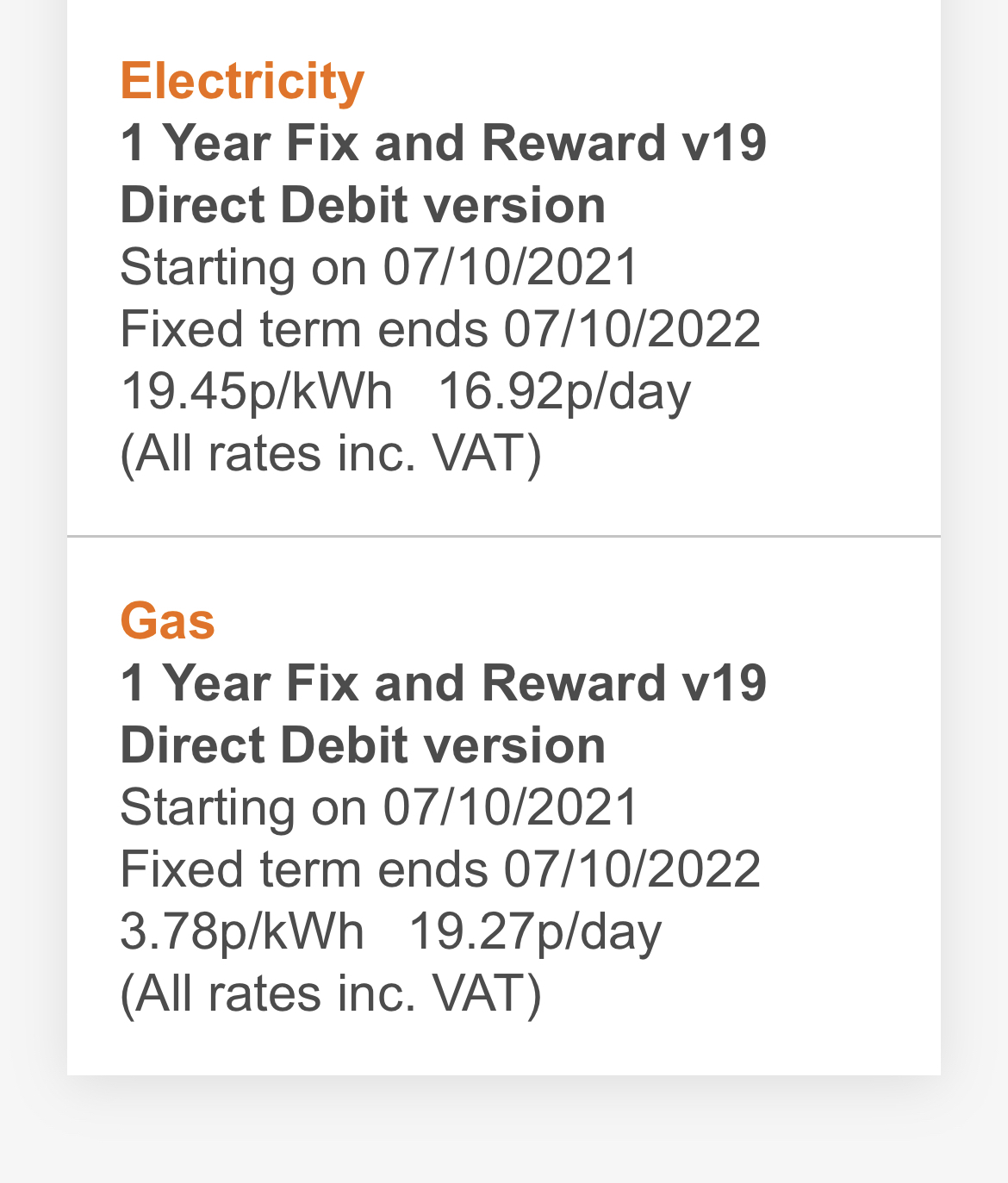Viewport: 1008px width, 1183px height.
Task: Click the v19 text in the gas tariff name
Action: [724, 683]
